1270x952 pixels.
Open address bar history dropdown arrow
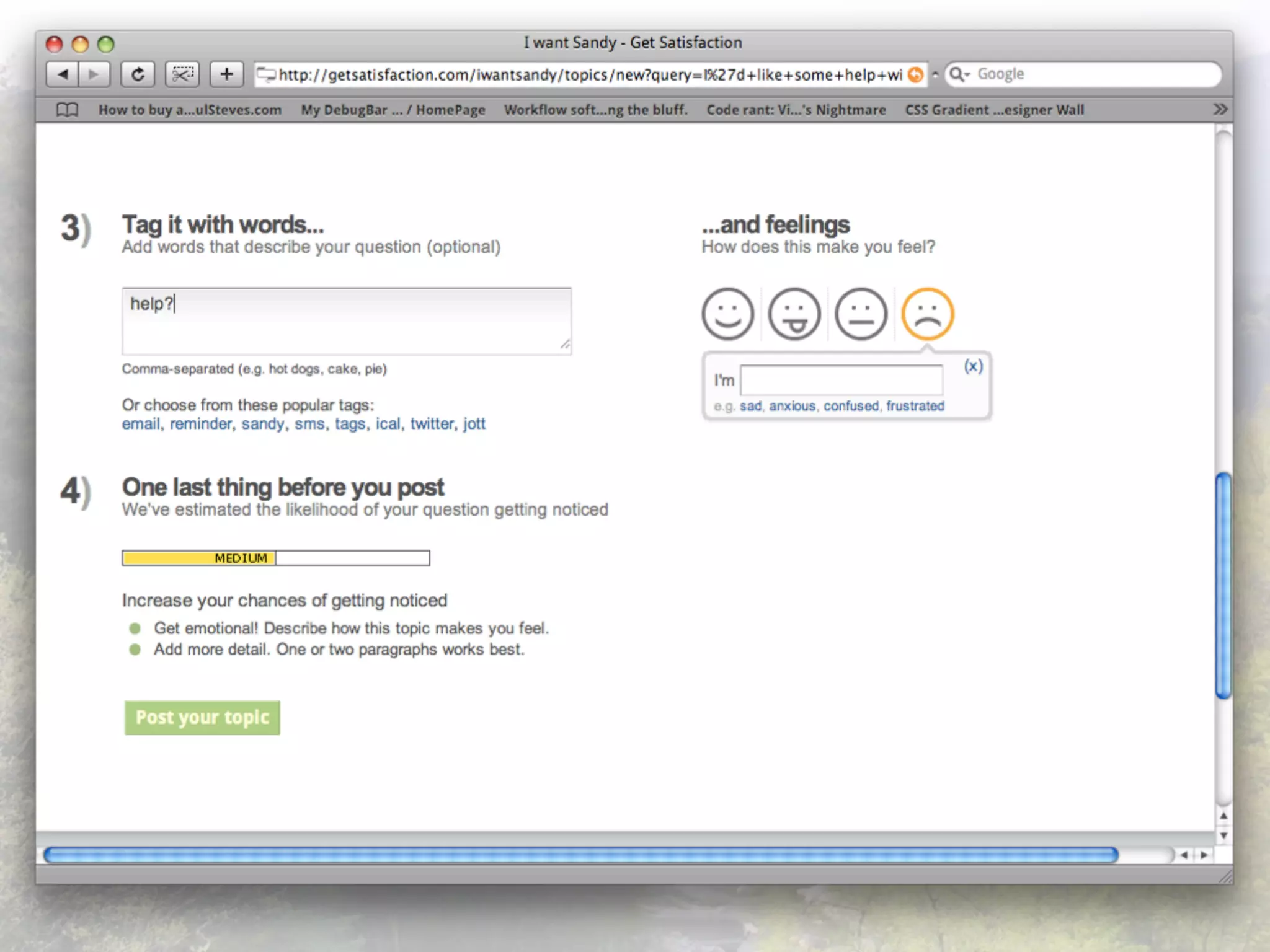(935, 74)
